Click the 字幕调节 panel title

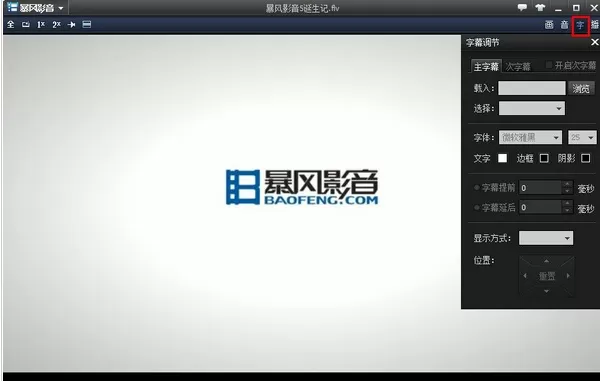[483, 42]
